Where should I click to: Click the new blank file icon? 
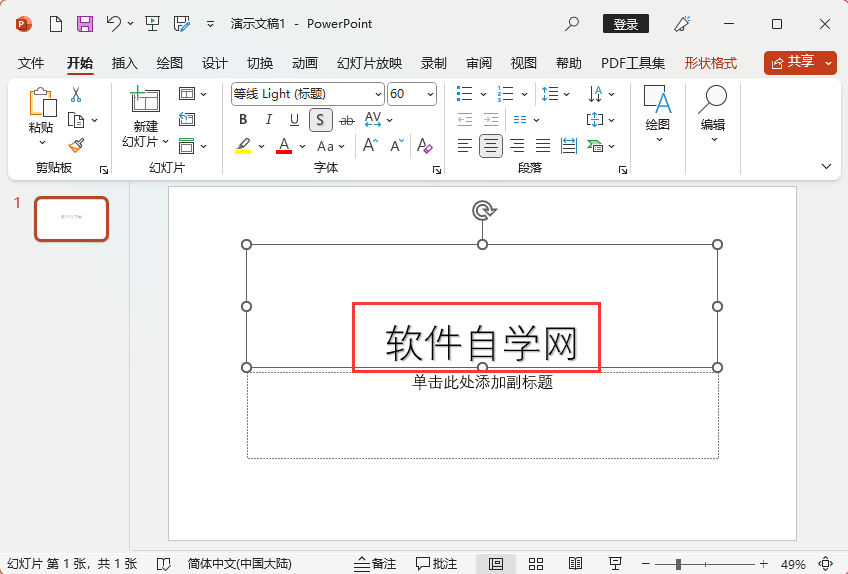coord(56,24)
